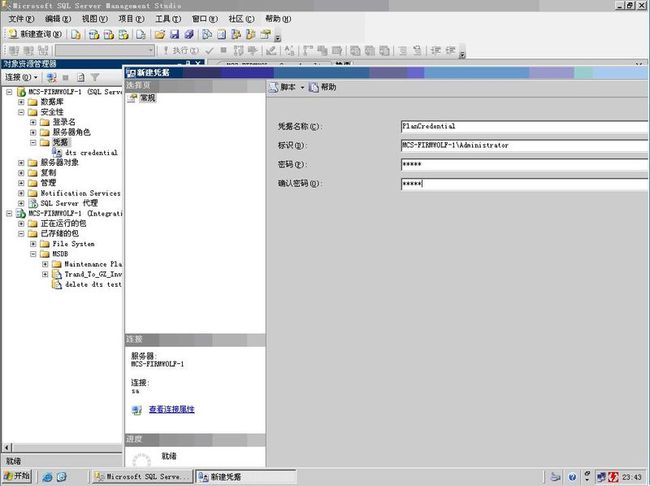Click the Save All icon in toolbar
This screenshot has width=650, height=486.
click(x=189, y=34)
